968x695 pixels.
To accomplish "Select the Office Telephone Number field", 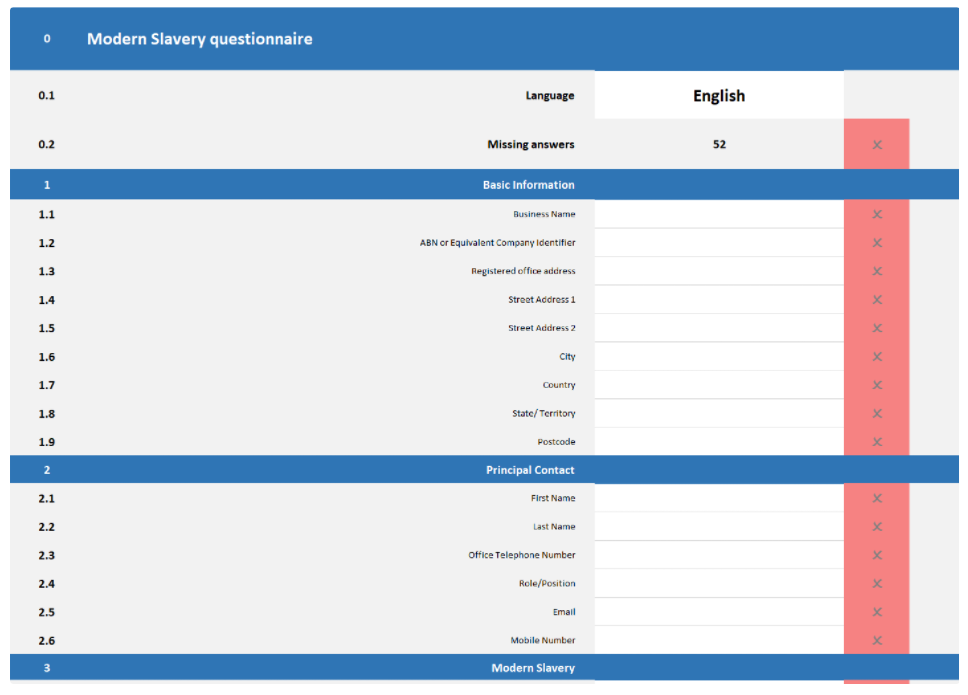I will (x=719, y=555).
